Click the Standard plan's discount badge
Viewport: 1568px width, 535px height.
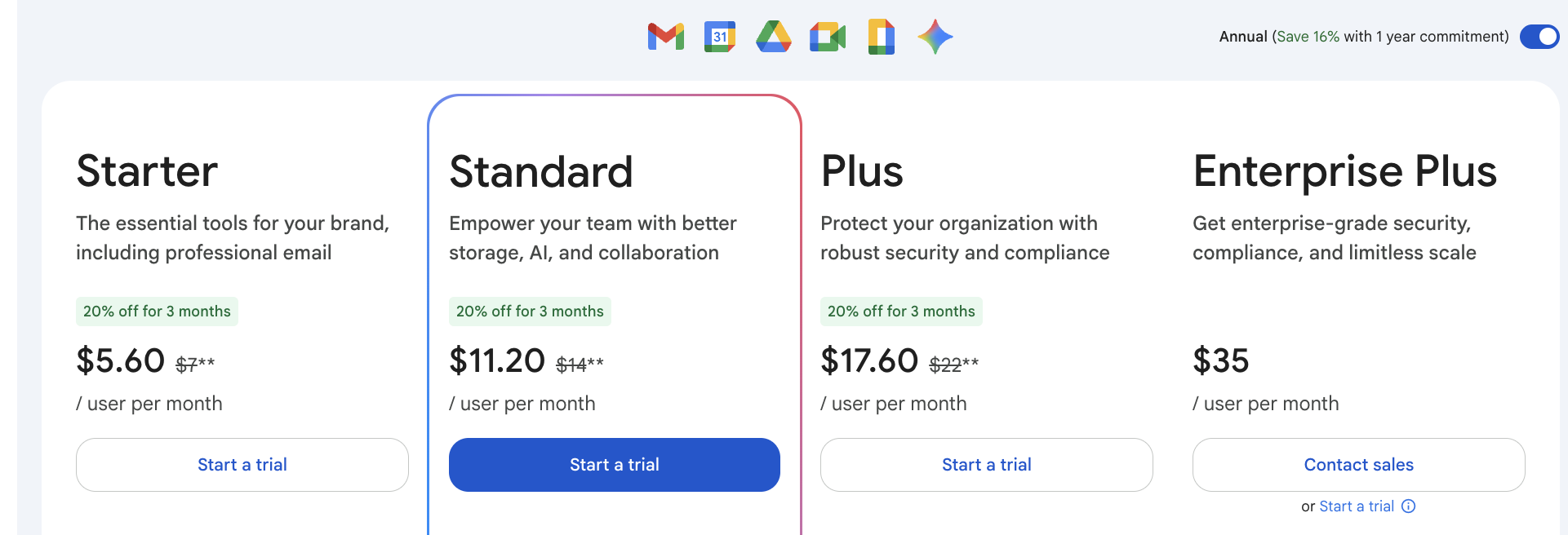coord(529,311)
